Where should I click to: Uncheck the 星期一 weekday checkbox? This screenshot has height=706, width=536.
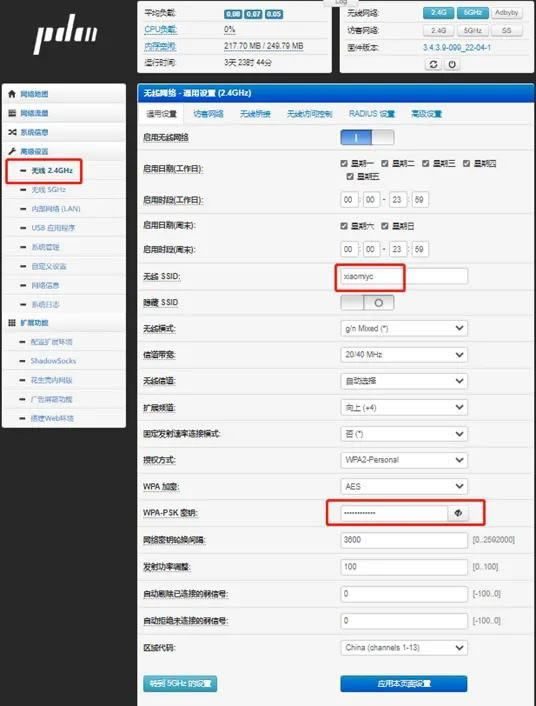click(x=344, y=163)
